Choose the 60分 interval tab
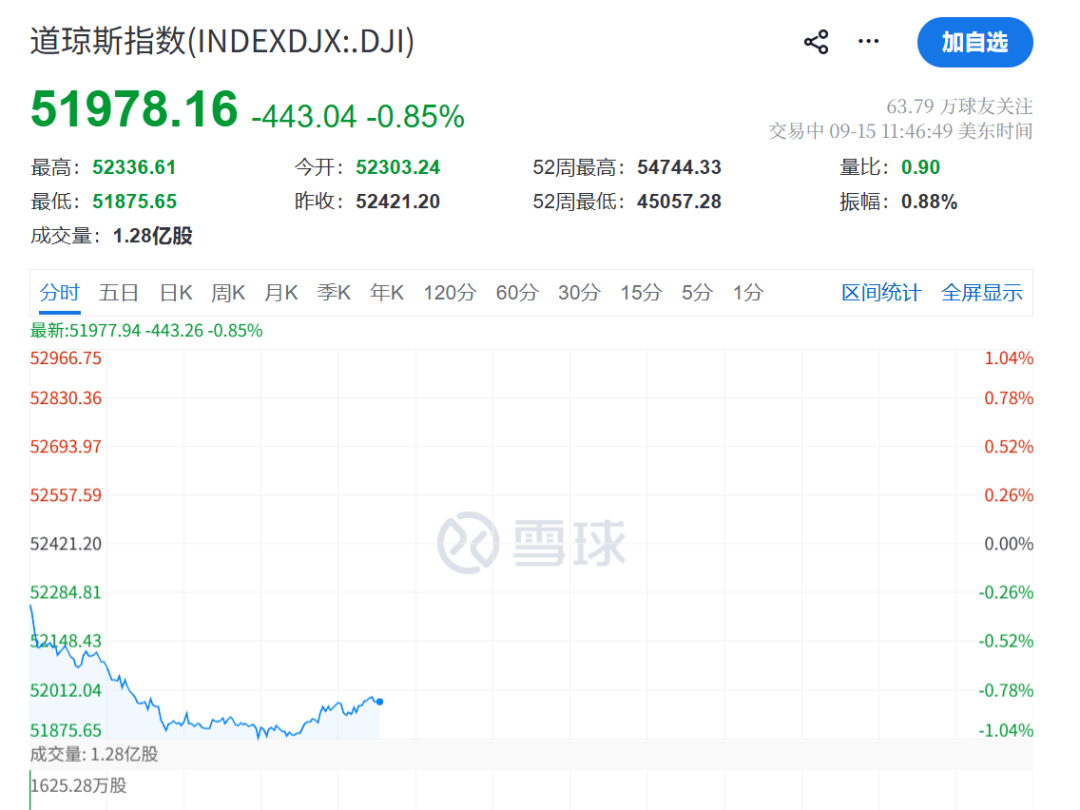 coord(517,293)
